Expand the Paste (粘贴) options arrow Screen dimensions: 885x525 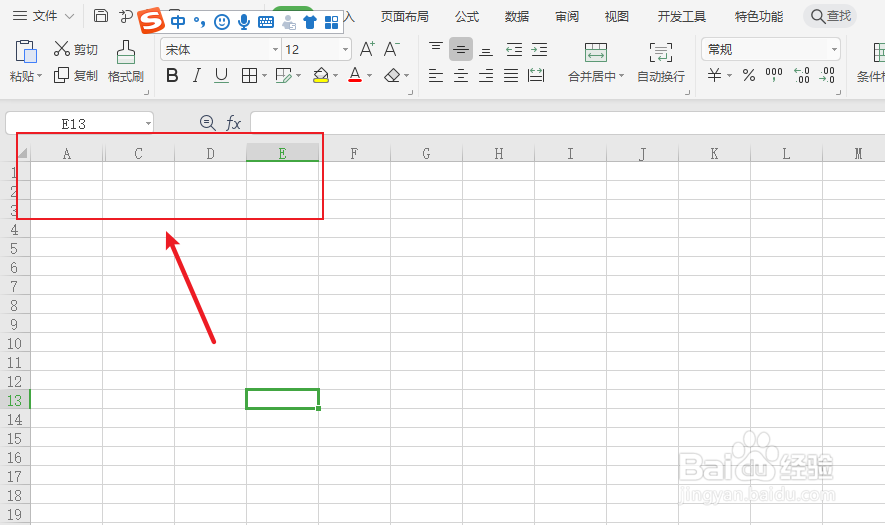(x=40, y=76)
